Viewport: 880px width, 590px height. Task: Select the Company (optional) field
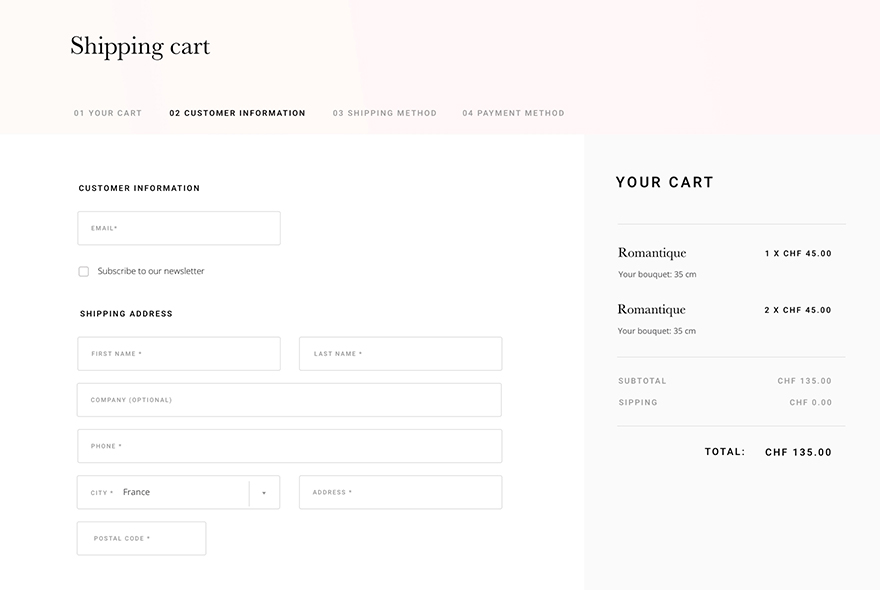(x=289, y=400)
